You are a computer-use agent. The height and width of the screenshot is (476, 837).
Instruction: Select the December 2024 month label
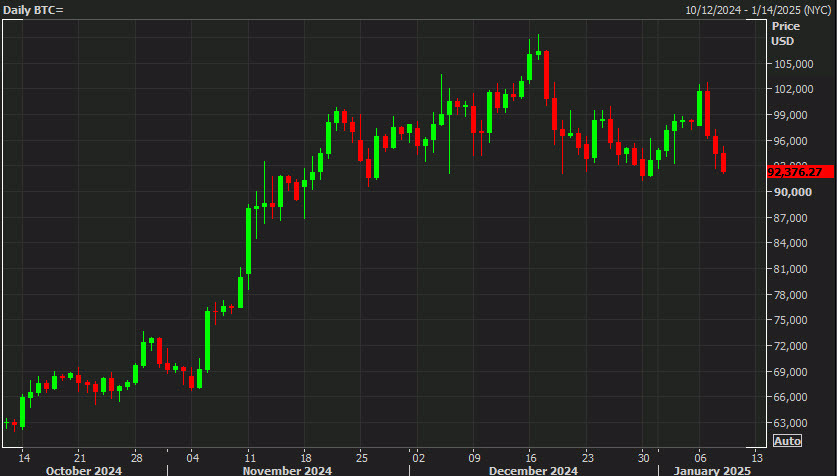(x=533, y=471)
